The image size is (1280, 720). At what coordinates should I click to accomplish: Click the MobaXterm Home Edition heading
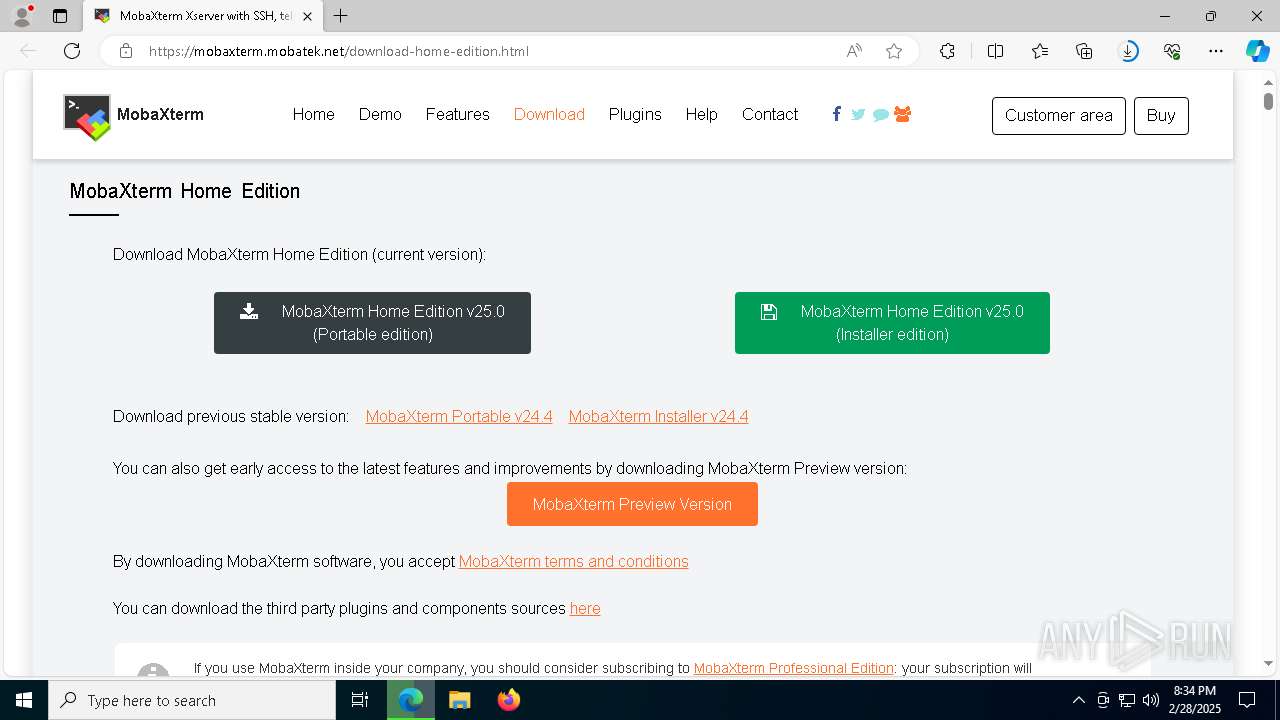click(x=185, y=191)
